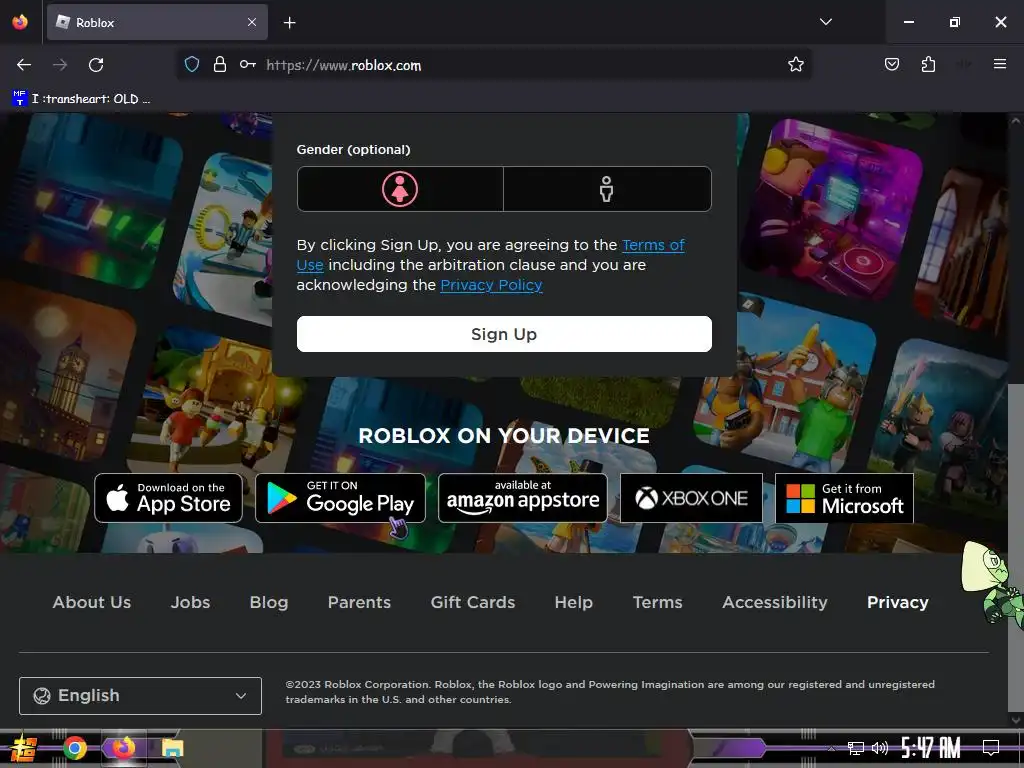Download on the App Store badge
The height and width of the screenshot is (768, 1024).
pyautogui.click(x=168, y=498)
